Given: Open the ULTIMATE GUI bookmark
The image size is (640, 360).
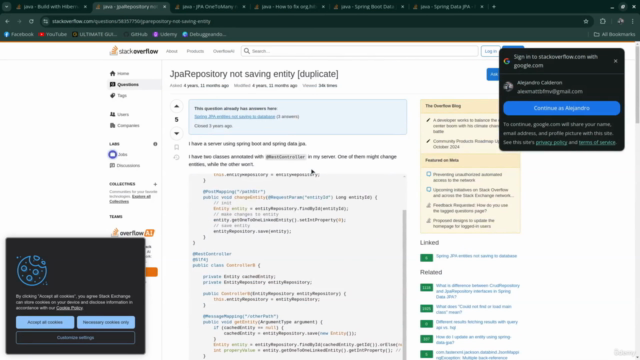Looking at the screenshot, I should click(x=95, y=34).
